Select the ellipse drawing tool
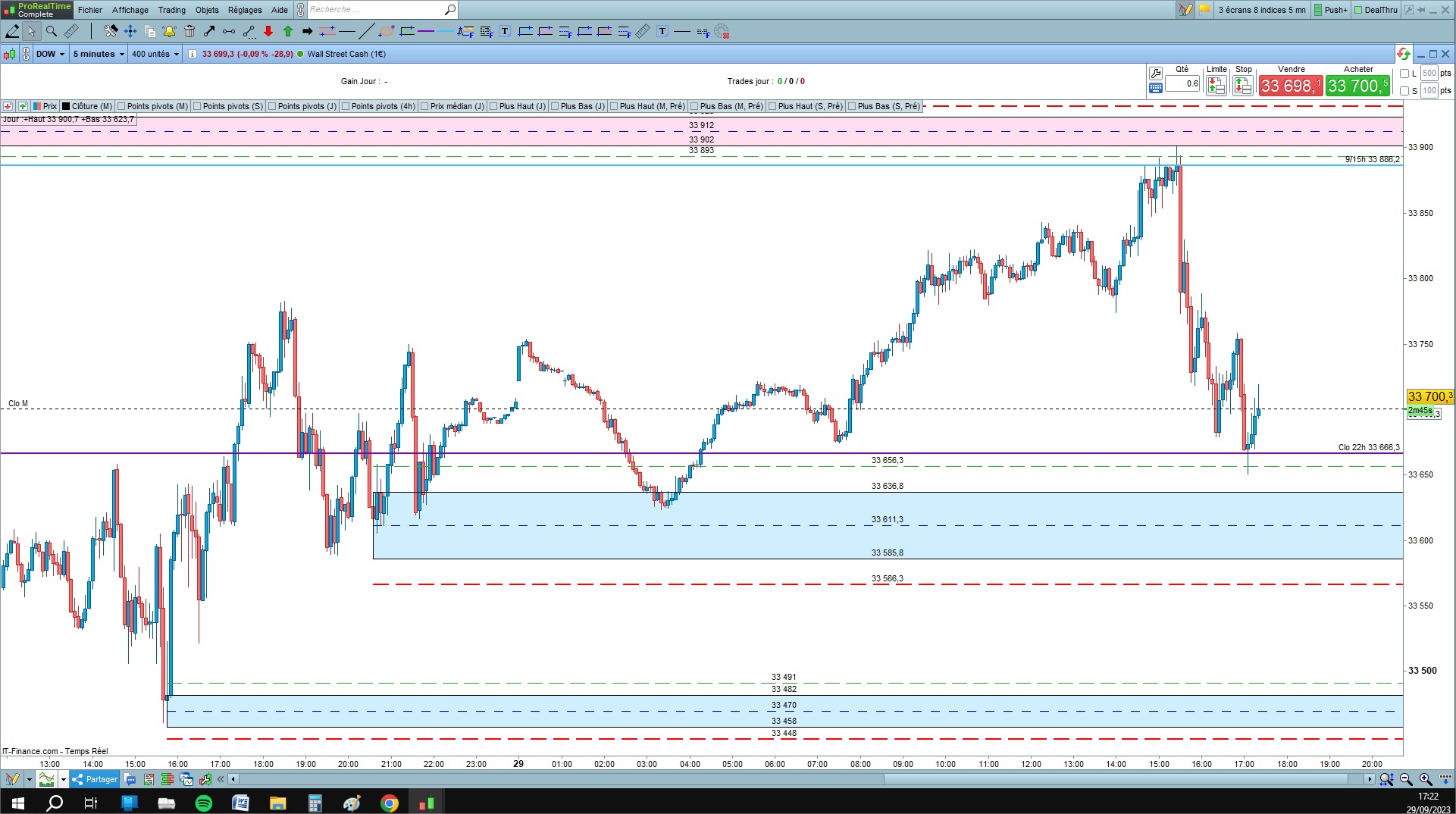The image size is (1456, 814). [387, 31]
